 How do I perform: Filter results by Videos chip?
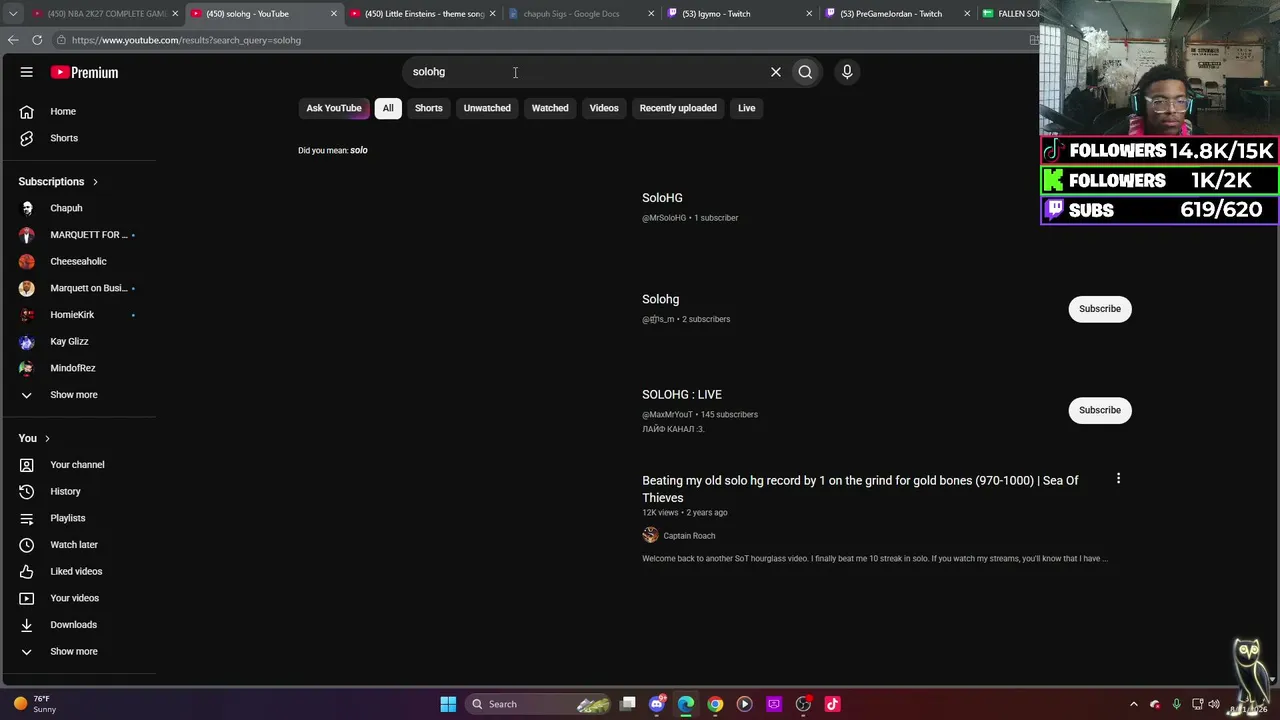(604, 108)
